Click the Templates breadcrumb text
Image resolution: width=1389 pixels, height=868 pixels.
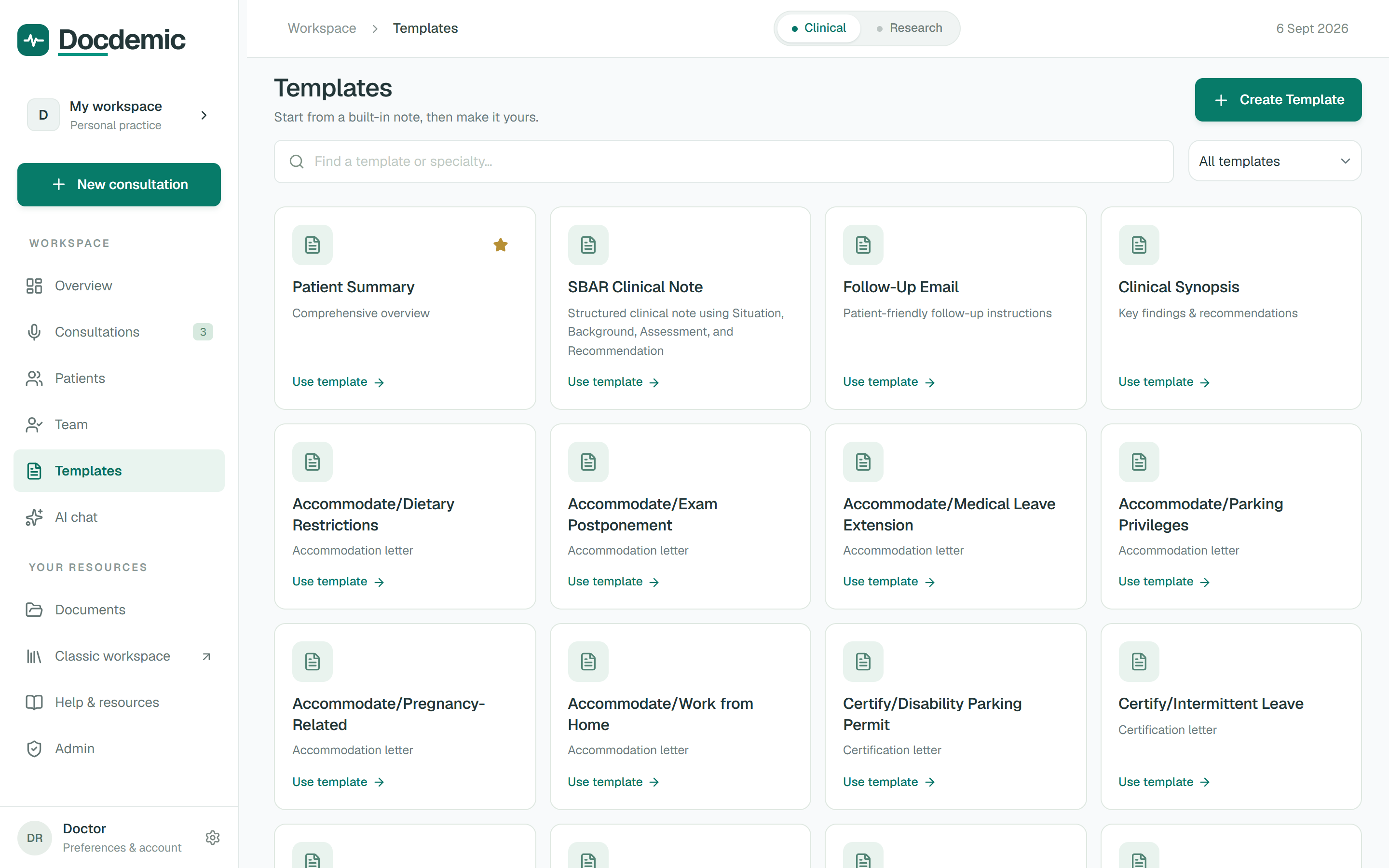coord(425,28)
